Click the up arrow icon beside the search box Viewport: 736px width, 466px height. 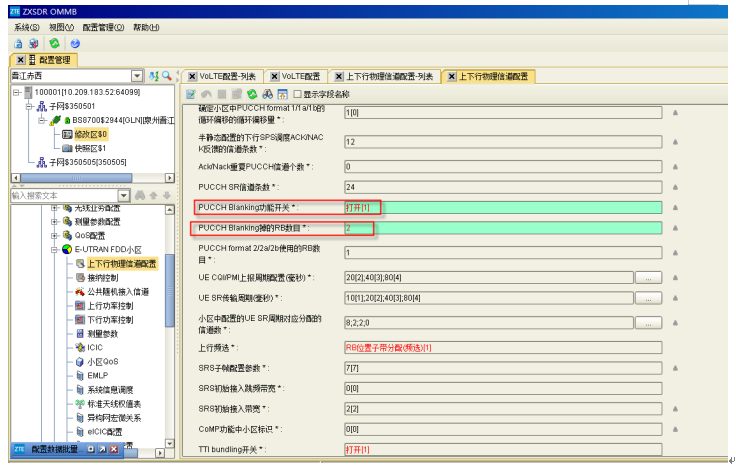[x=153, y=195]
